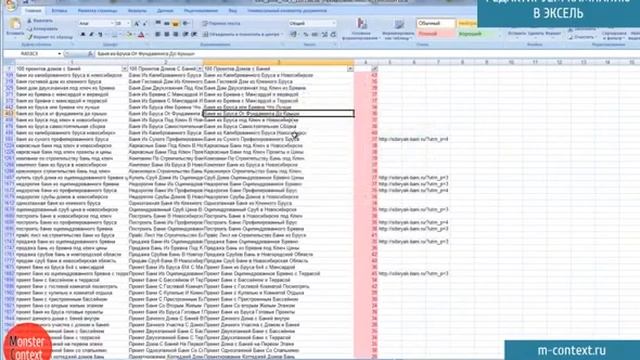640x360 pixels.
Task: Switch to the Главная ribbon tab
Action: coord(33,11)
